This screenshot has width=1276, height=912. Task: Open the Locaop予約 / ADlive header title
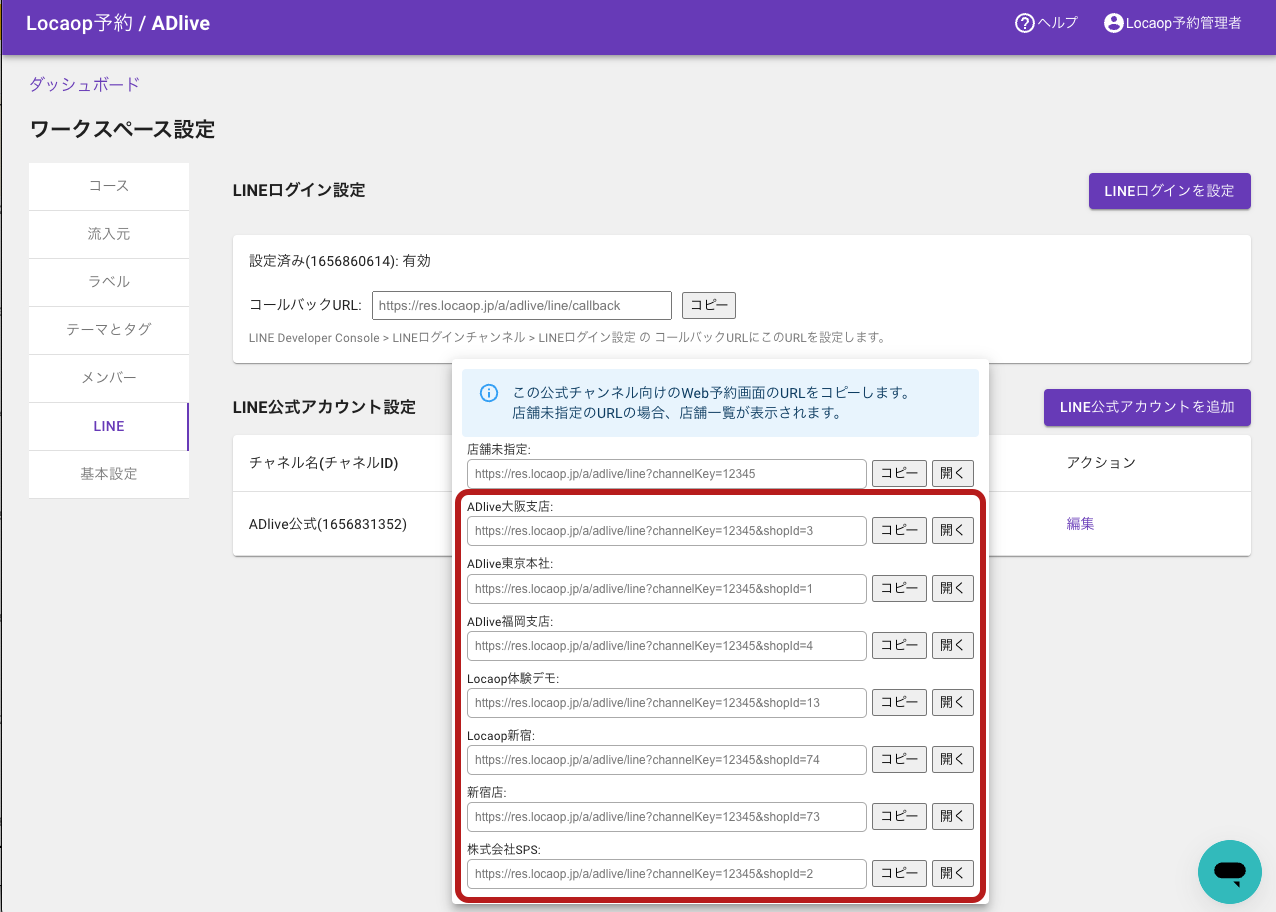(x=118, y=23)
